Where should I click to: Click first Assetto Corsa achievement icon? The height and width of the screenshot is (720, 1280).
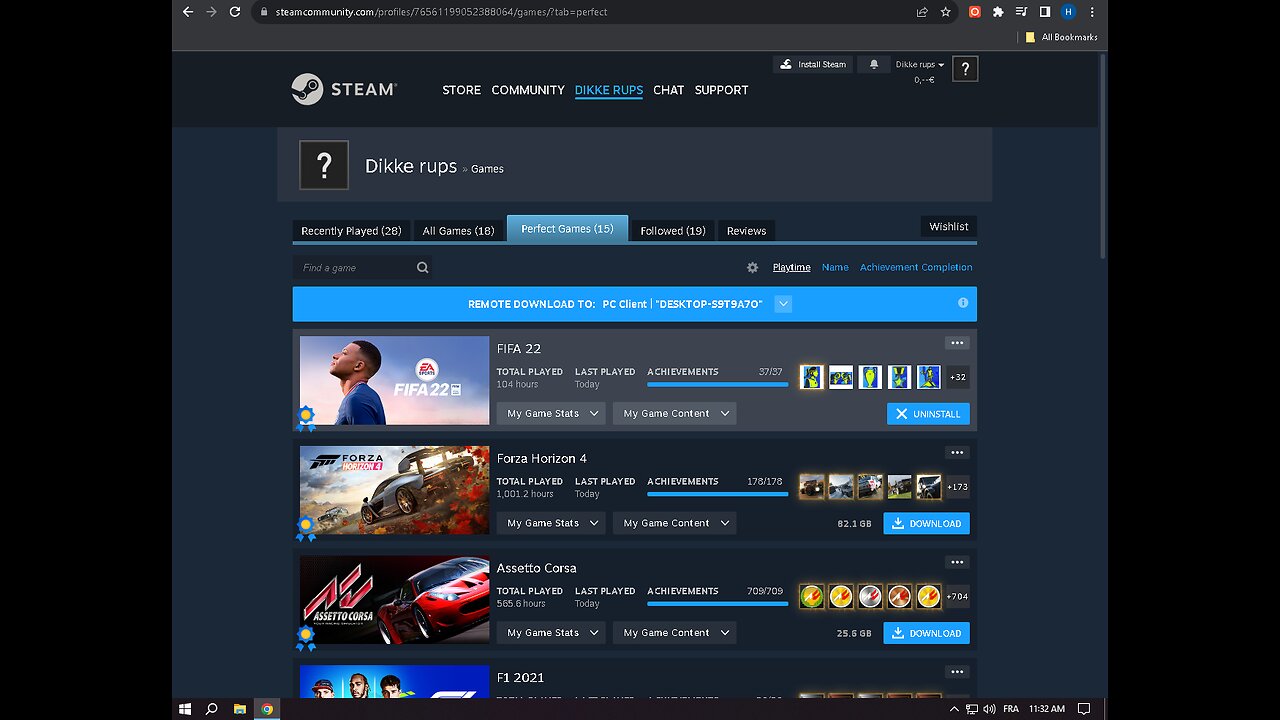click(x=812, y=596)
